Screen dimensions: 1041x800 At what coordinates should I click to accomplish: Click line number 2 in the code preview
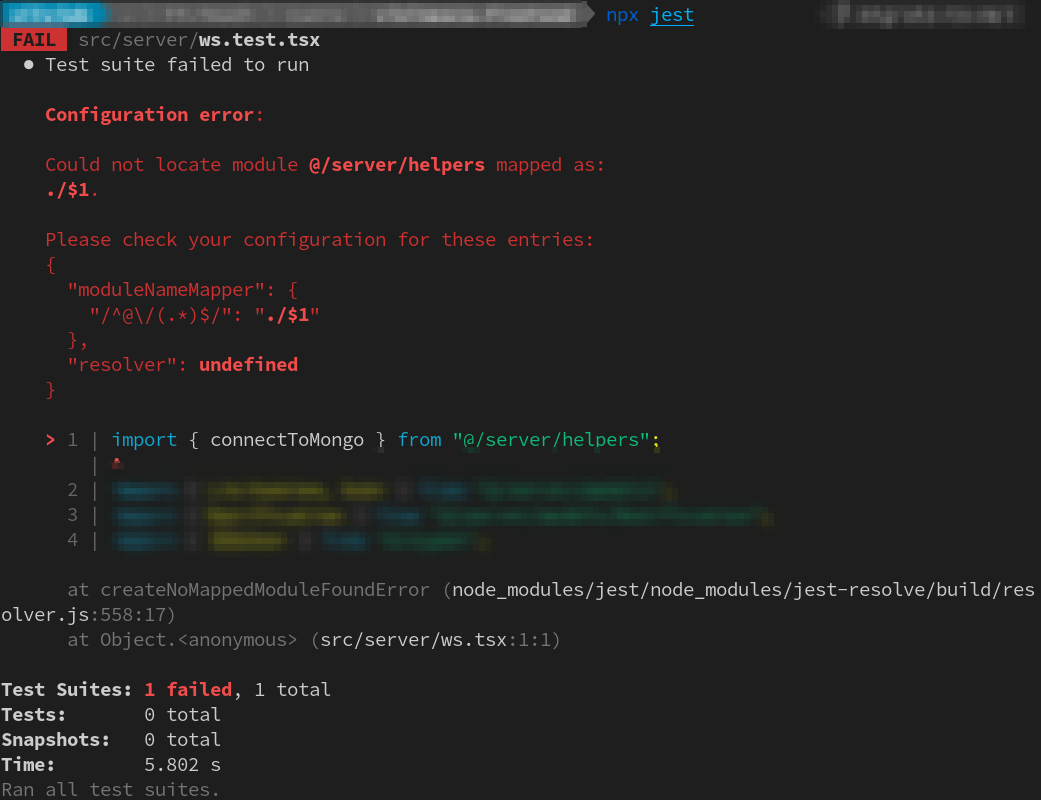pyautogui.click(x=71, y=489)
